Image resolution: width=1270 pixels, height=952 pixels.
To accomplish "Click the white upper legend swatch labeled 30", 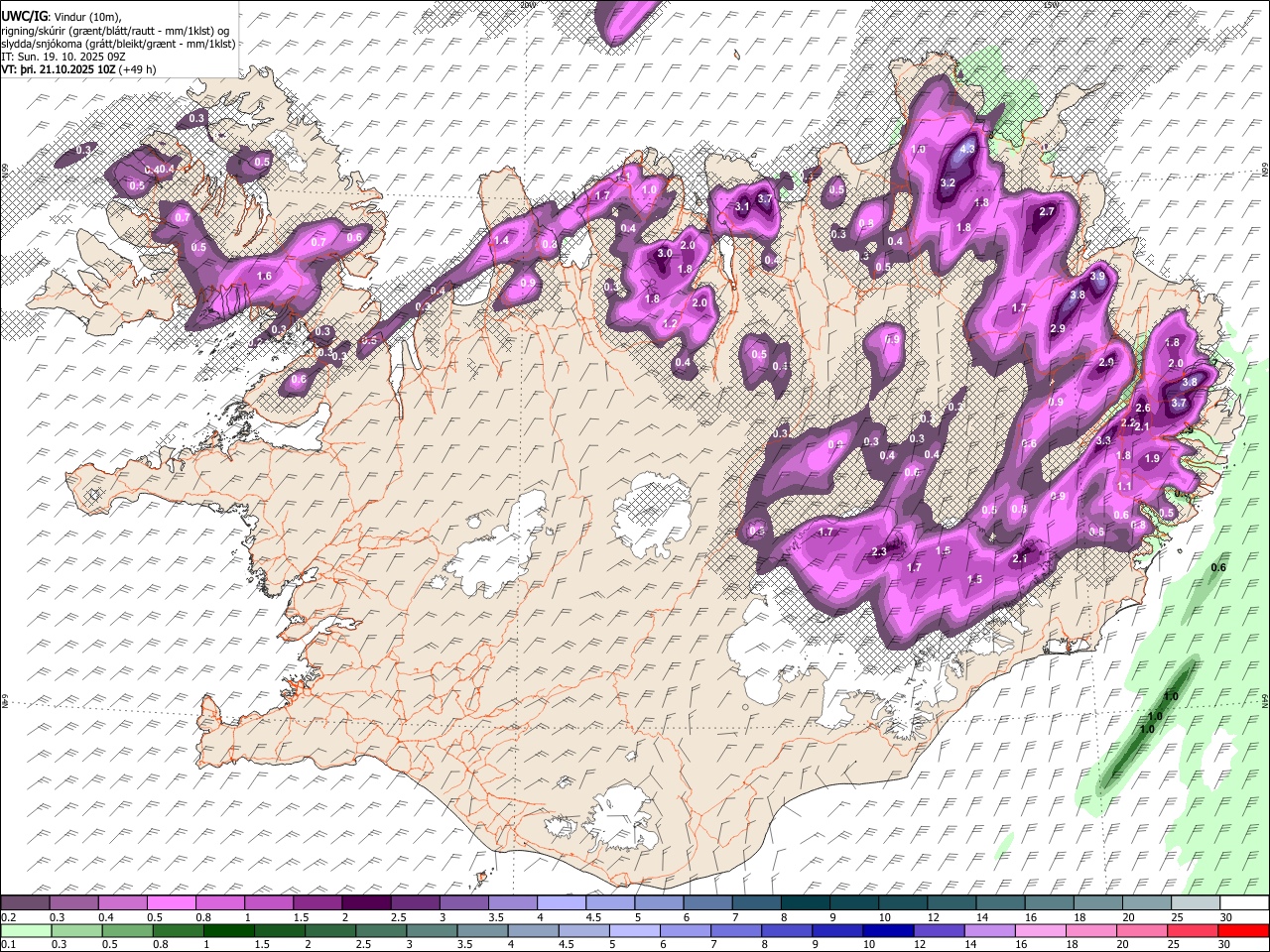I will pyautogui.click(x=1242, y=902).
